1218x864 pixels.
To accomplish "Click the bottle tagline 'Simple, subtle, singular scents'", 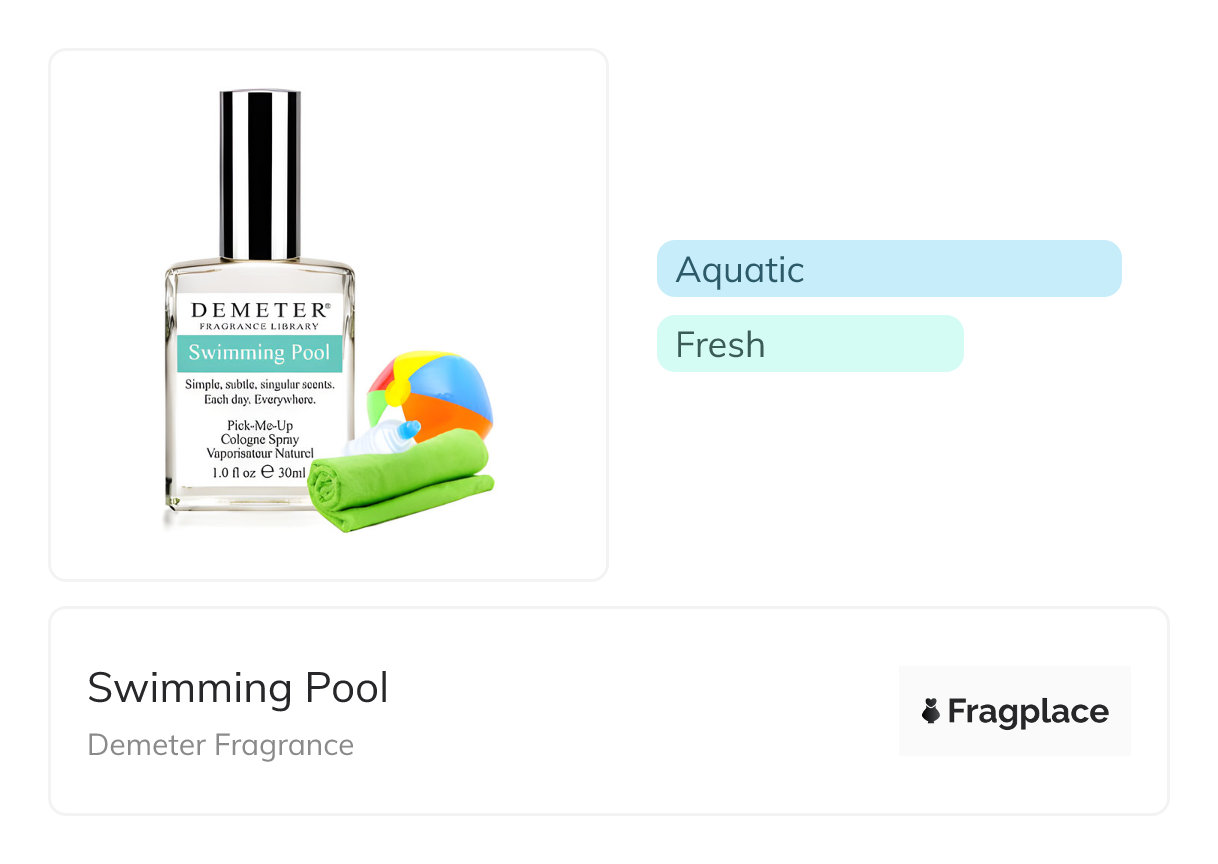I will tap(259, 385).
